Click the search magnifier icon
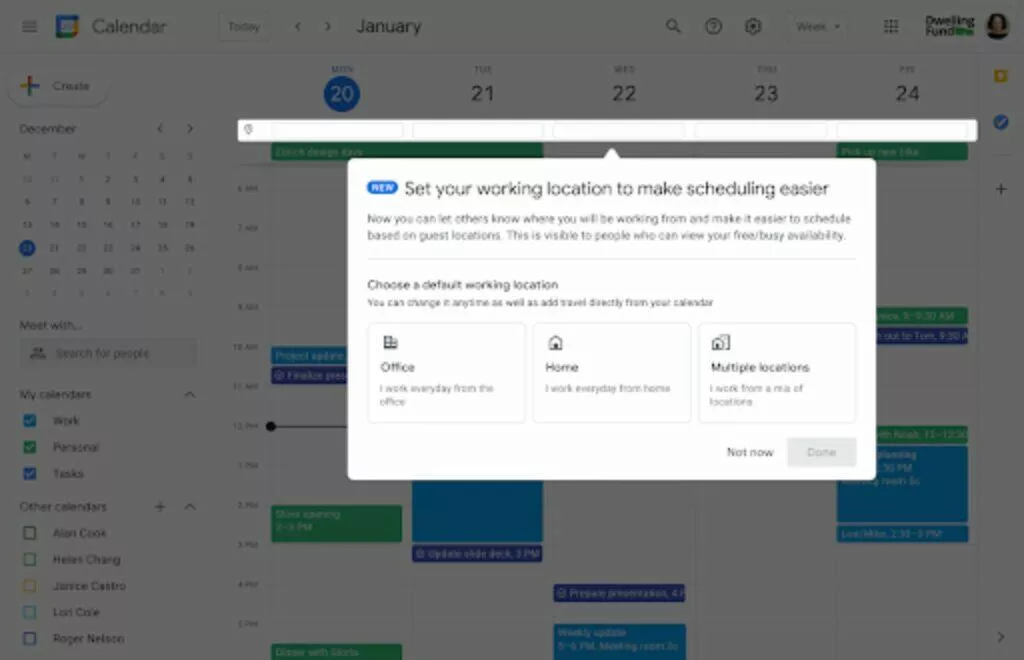Viewport: 1024px width, 660px height. [x=674, y=27]
